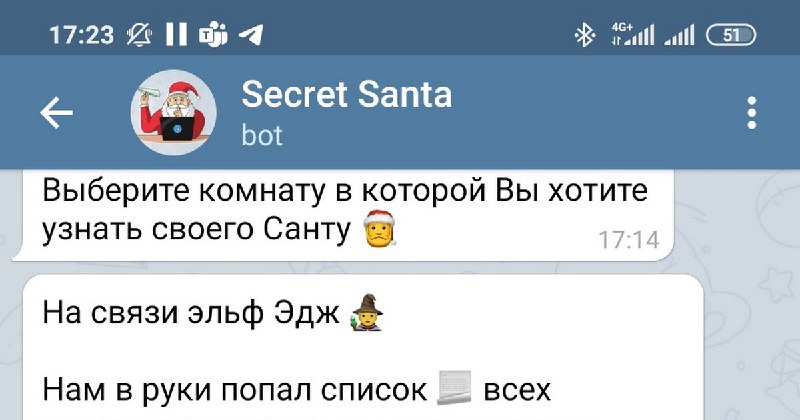The width and height of the screenshot is (800, 420).
Task: Select the 'Выберите комнату' message bubble
Action: pyautogui.click(x=343, y=216)
